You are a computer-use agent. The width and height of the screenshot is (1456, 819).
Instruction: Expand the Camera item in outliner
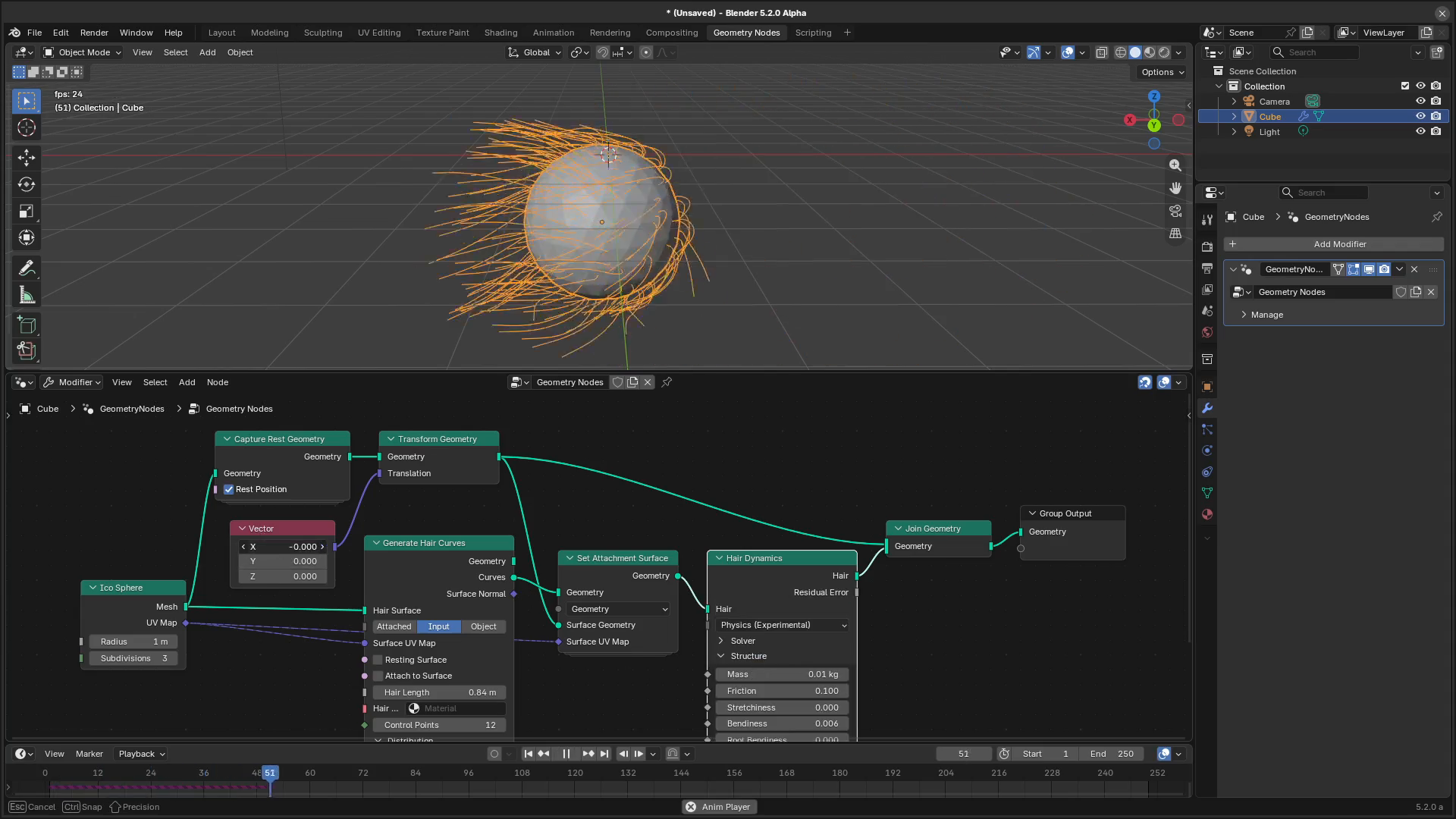[1234, 101]
